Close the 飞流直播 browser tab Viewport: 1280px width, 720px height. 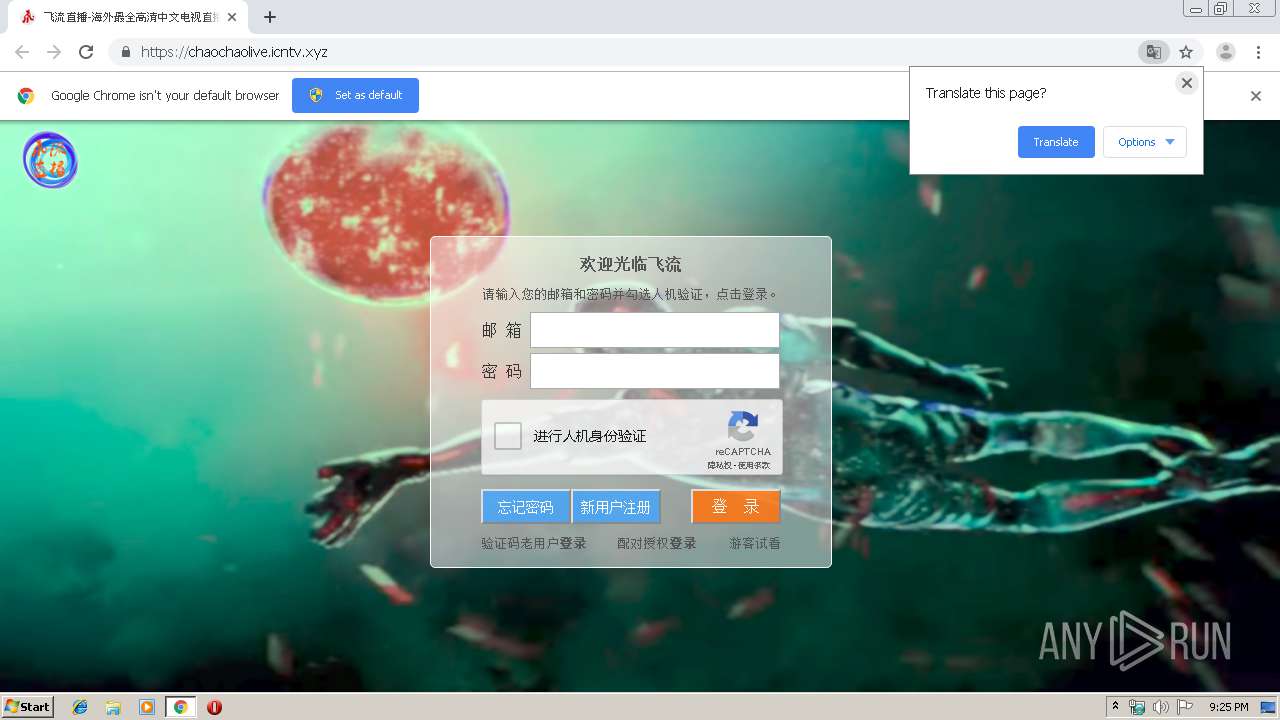coord(232,17)
